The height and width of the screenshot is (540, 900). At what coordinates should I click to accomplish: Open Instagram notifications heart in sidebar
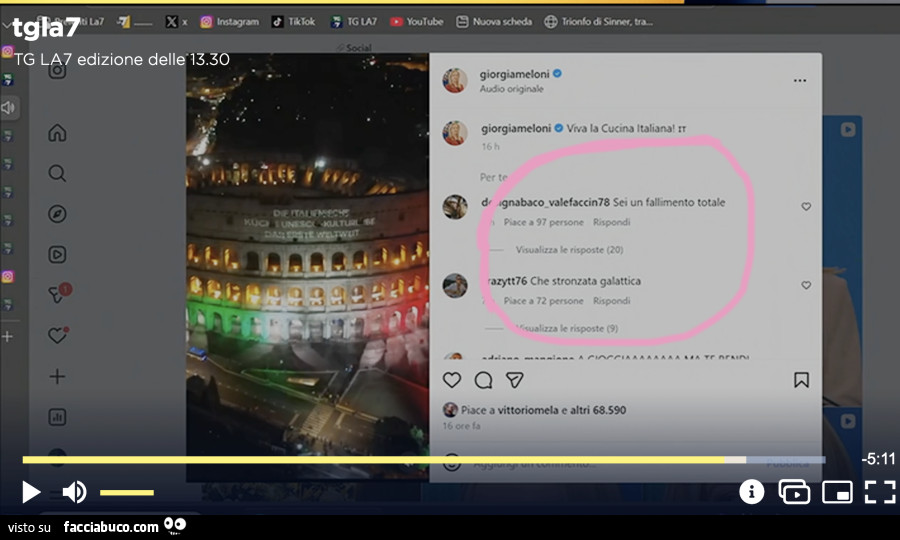click(57, 335)
